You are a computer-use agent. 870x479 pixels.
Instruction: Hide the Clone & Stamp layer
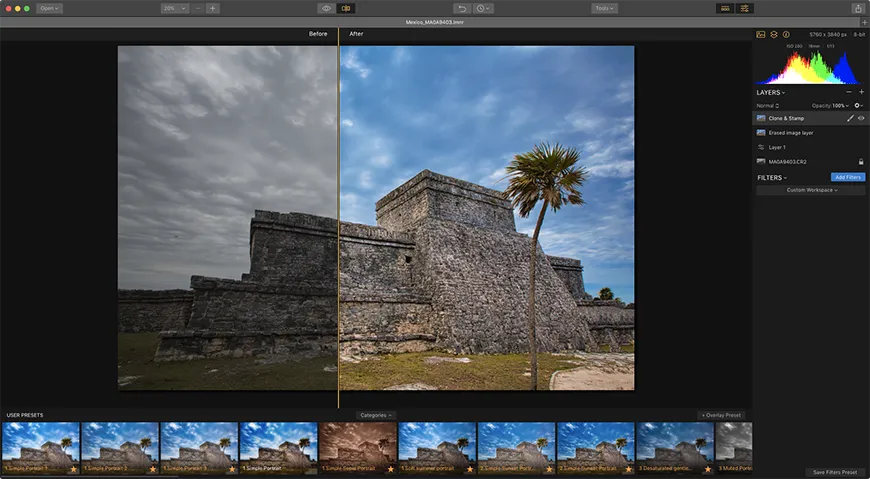861,118
